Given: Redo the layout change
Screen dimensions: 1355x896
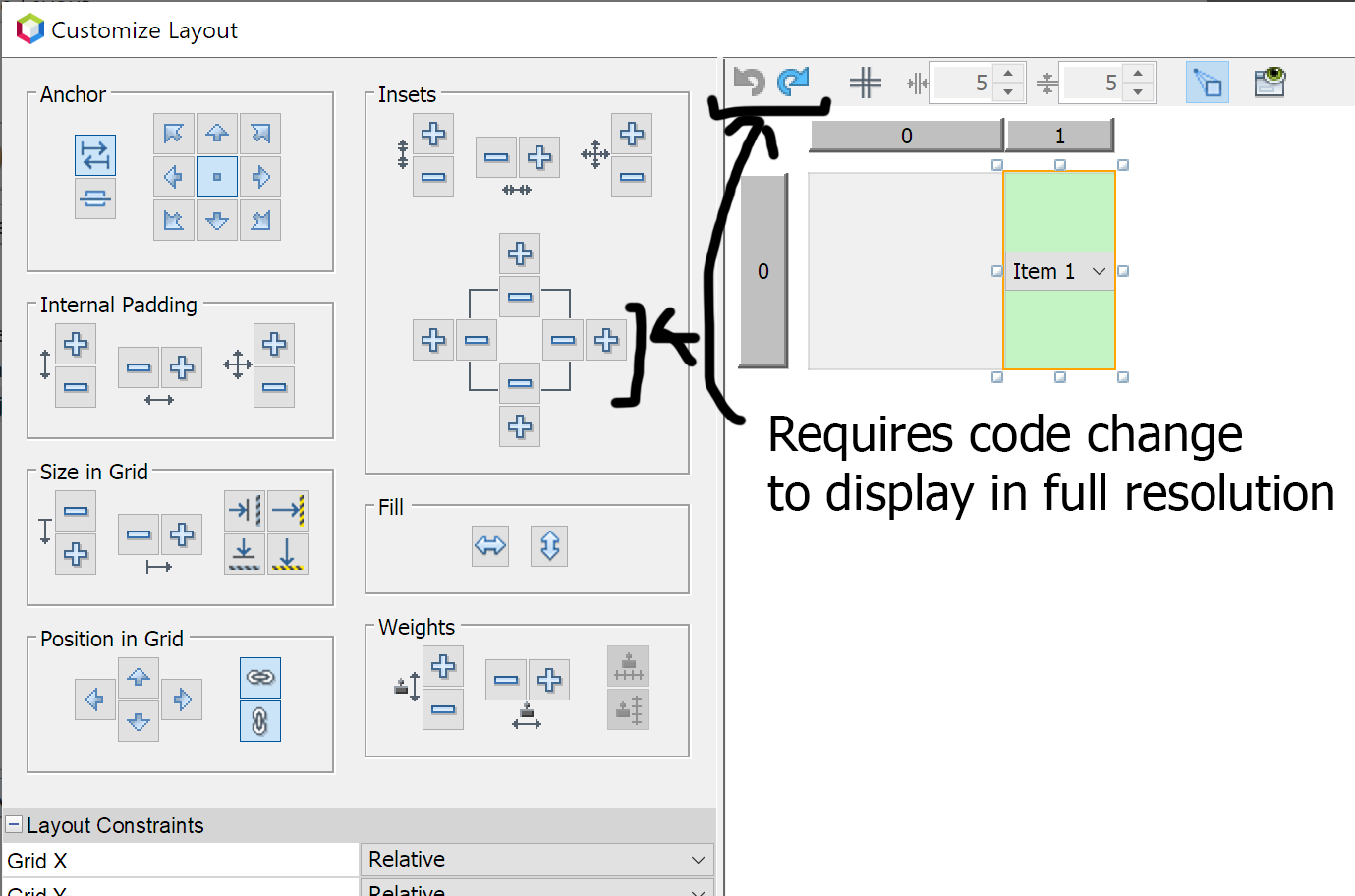Looking at the screenshot, I should (x=792, y=82).
